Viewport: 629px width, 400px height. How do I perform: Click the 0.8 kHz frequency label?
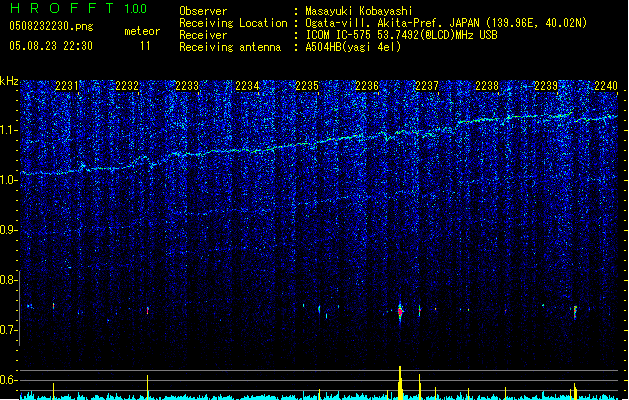(8, 280)
